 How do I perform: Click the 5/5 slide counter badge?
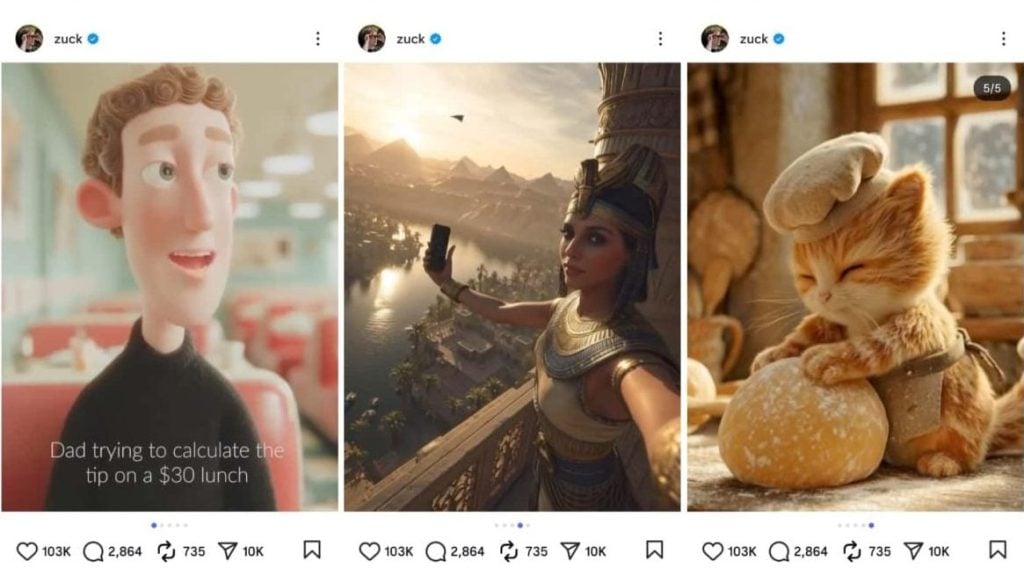tap(992, 88)
